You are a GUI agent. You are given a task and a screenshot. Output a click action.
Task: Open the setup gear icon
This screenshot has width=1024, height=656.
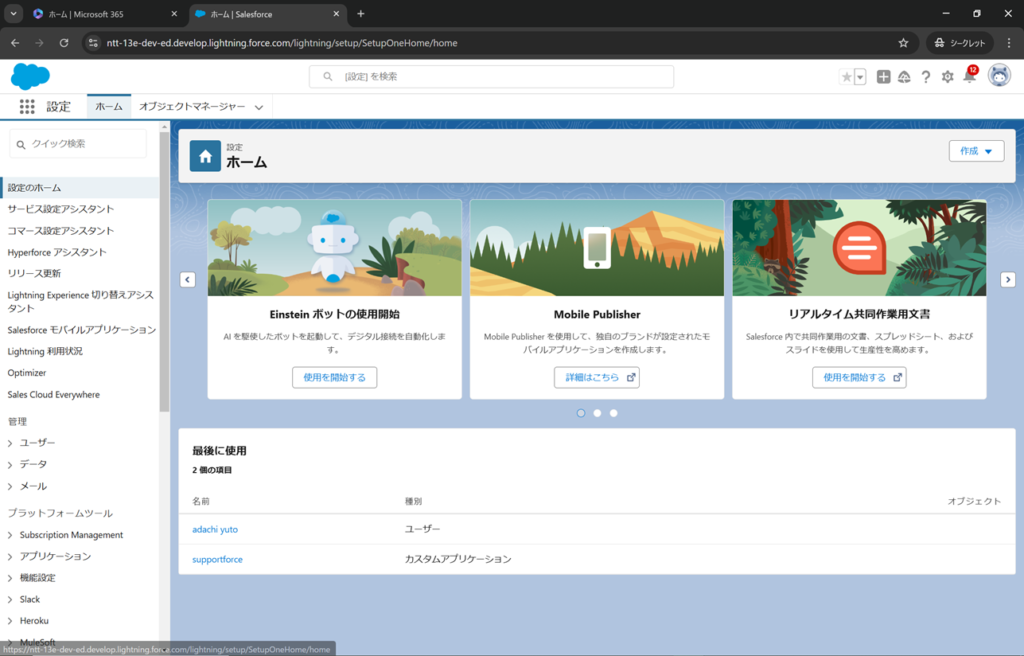click(947, 77)
